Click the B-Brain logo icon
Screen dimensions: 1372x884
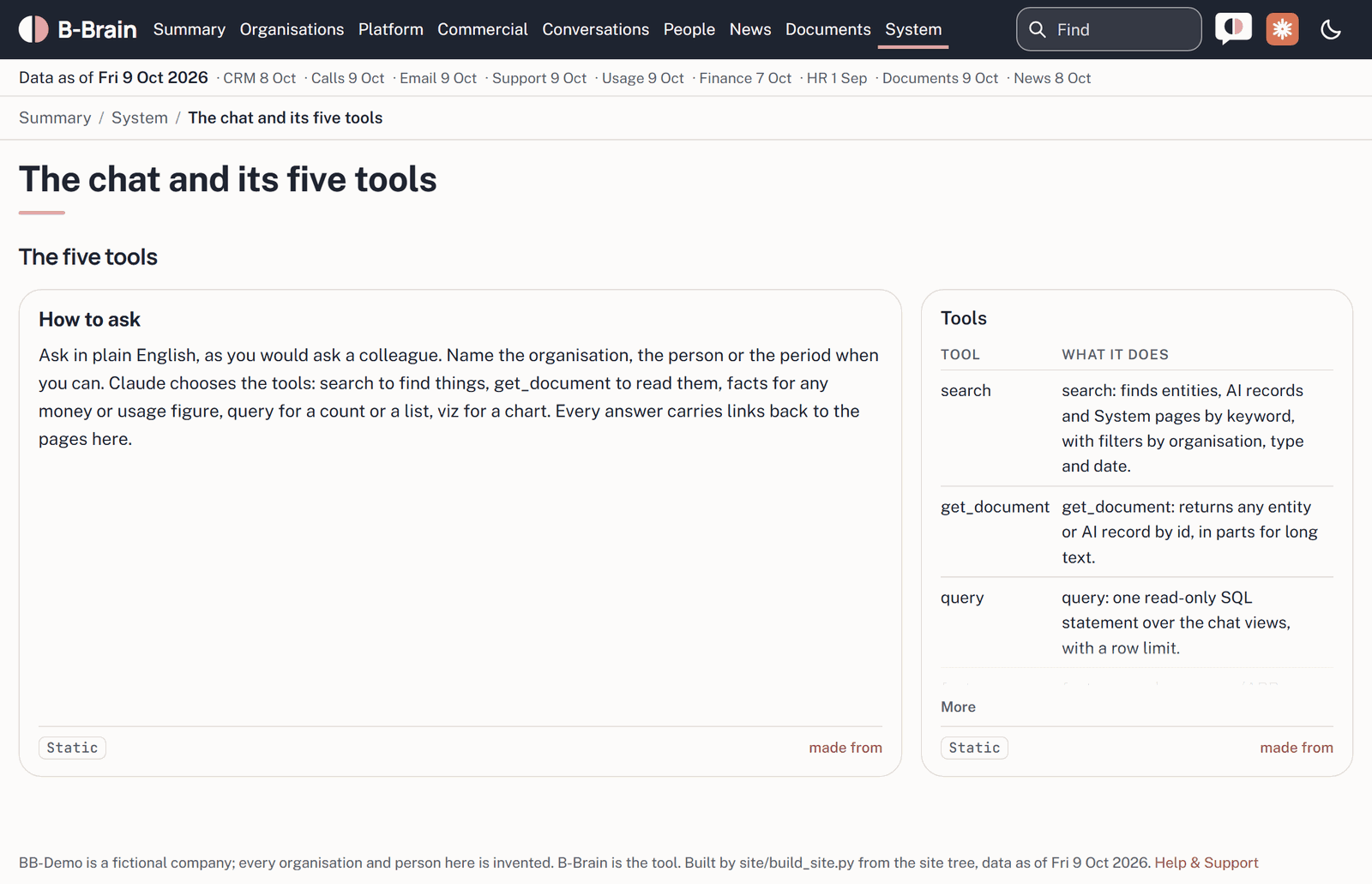(x=33, y=29)
